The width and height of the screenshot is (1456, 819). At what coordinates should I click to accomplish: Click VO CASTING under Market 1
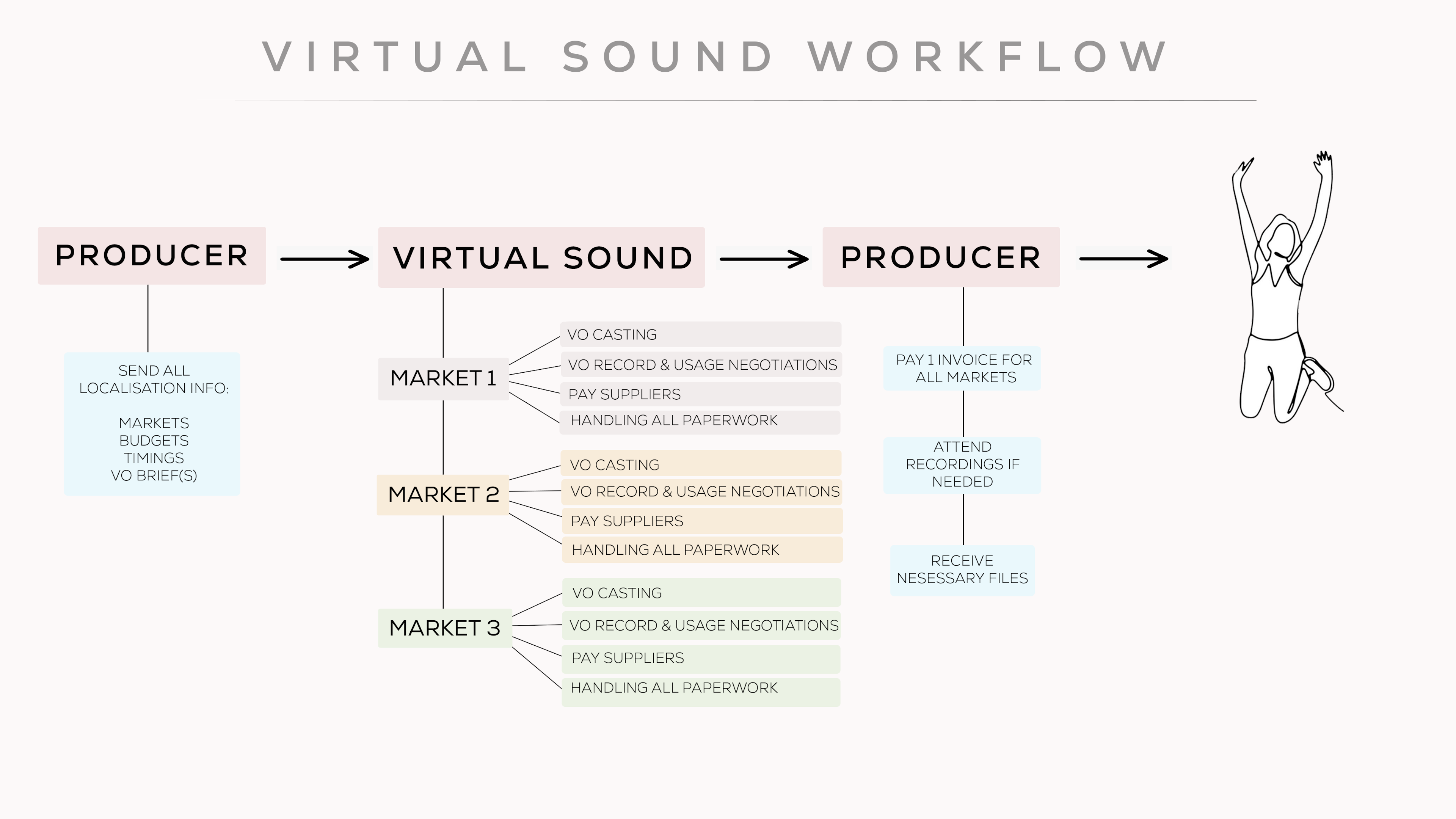point(700,334)
